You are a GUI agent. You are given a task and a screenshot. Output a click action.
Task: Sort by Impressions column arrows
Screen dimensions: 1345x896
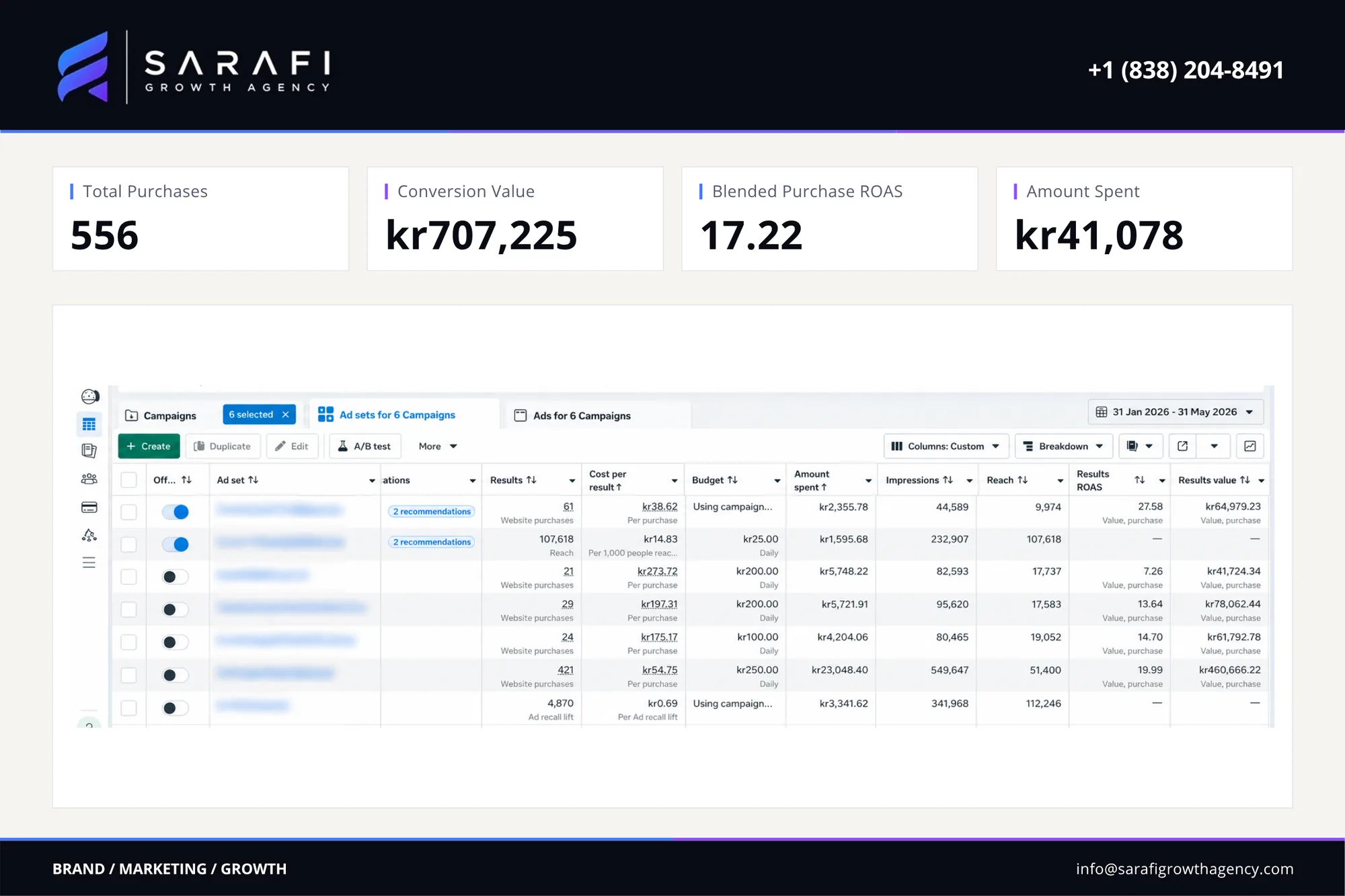click(948, 480)
